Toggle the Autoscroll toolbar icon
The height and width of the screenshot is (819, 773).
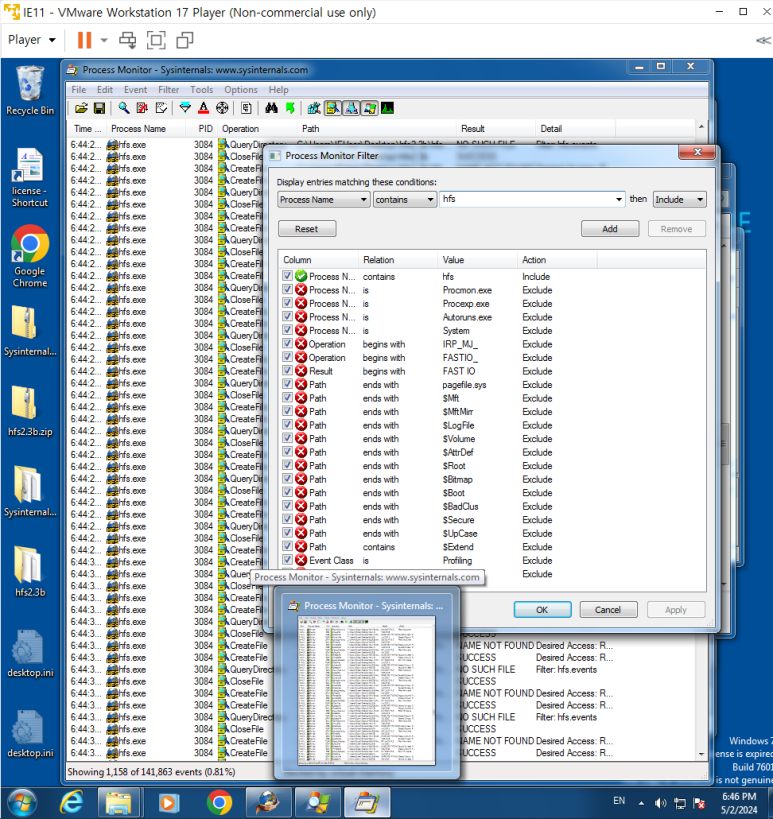click(x=142, y=108)
